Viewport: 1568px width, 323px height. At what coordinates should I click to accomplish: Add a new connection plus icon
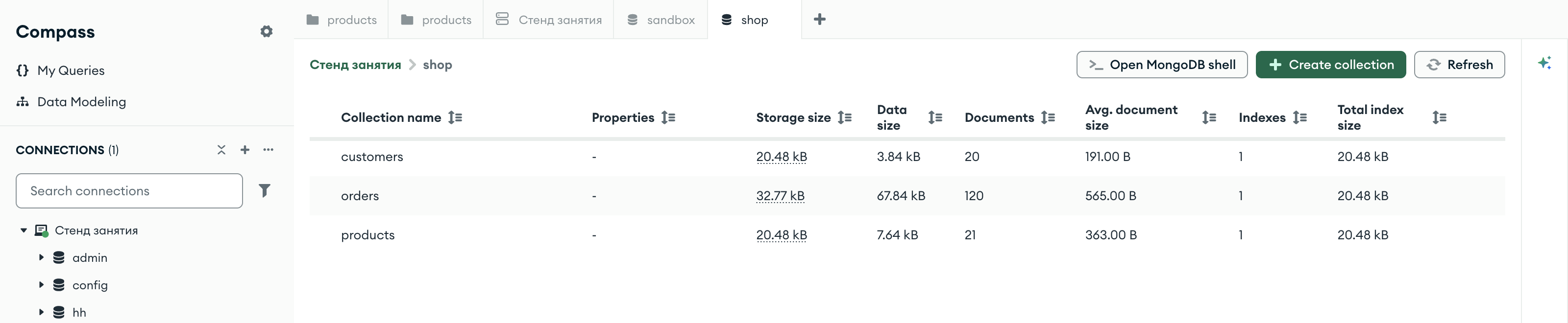pos(245,150)
